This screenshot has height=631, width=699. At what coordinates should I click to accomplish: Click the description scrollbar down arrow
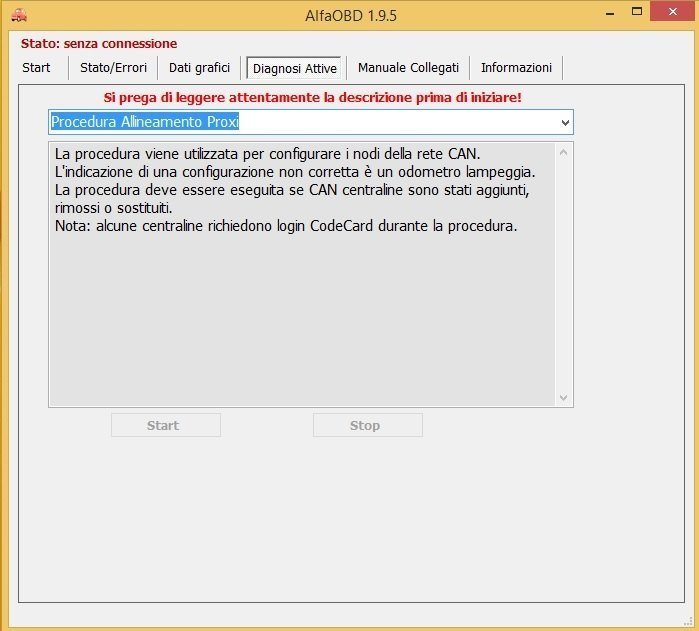563,397
